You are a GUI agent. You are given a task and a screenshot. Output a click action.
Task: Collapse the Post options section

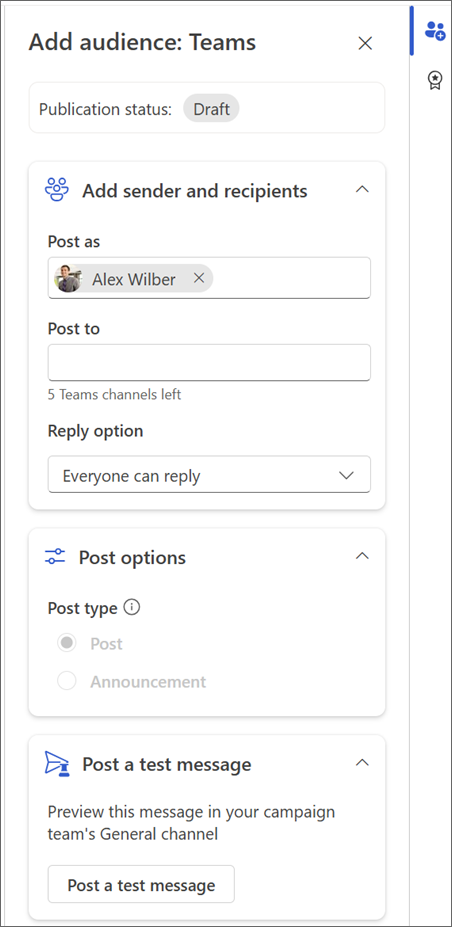click(x=363, y=556)
